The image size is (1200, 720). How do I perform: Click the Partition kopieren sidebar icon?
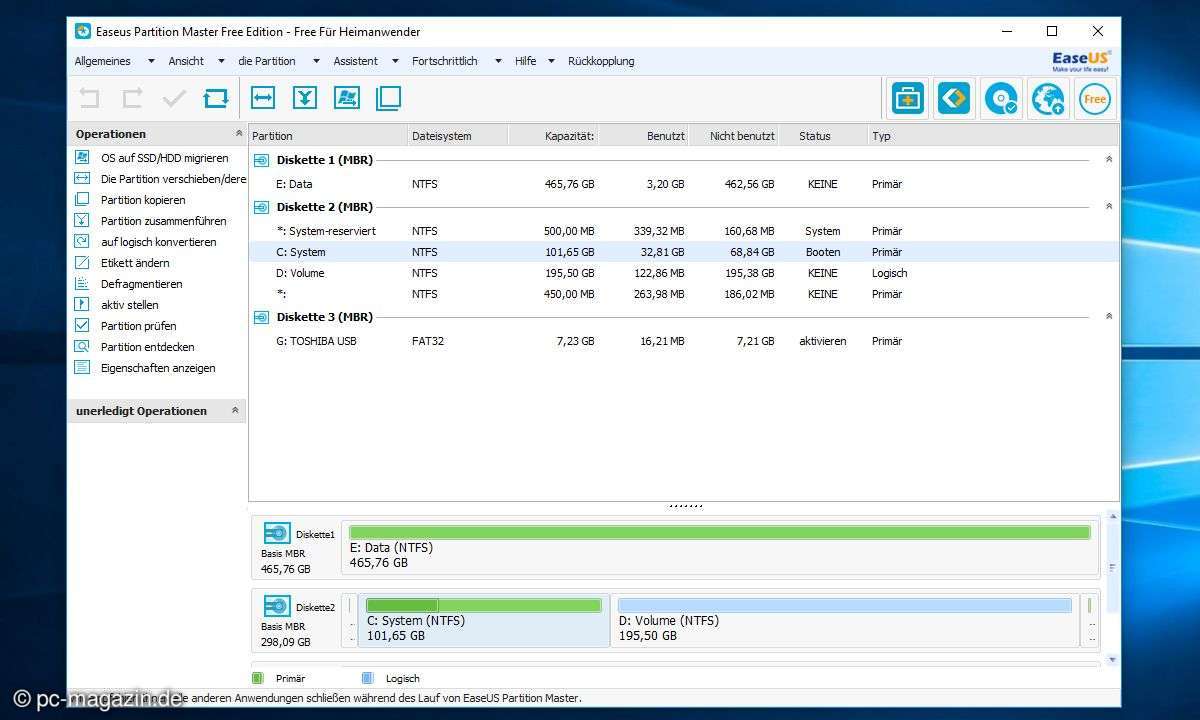coord(82,199)
